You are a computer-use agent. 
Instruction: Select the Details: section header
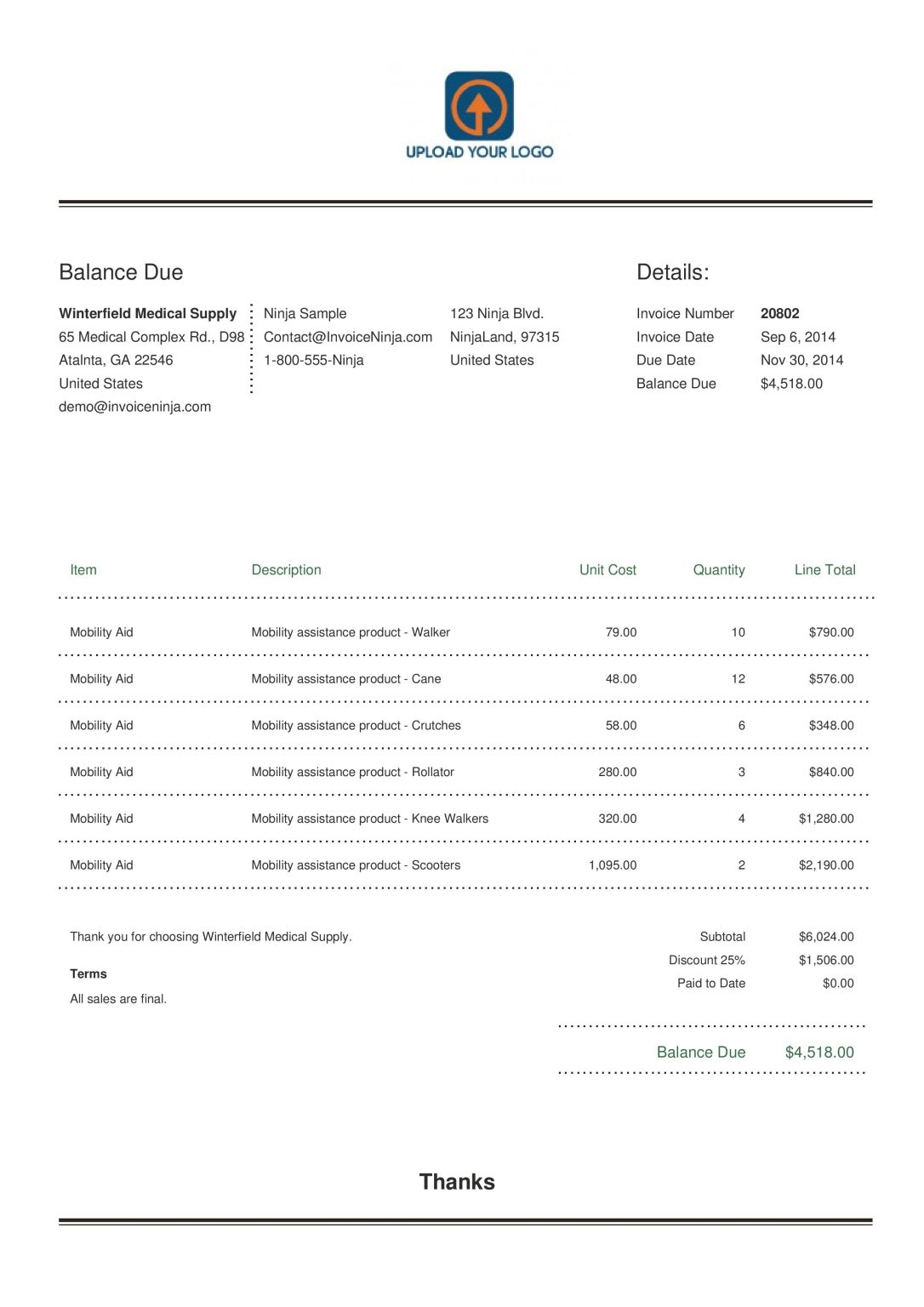point(671,271)
